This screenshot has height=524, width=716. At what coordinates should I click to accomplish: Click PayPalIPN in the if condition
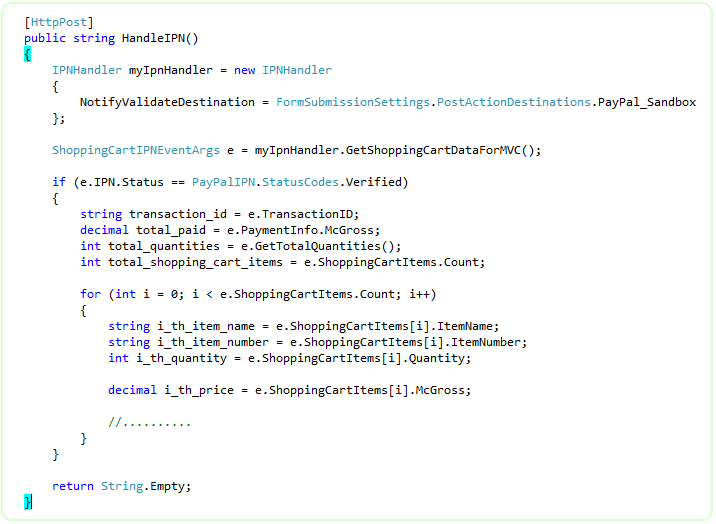[223, 182]
